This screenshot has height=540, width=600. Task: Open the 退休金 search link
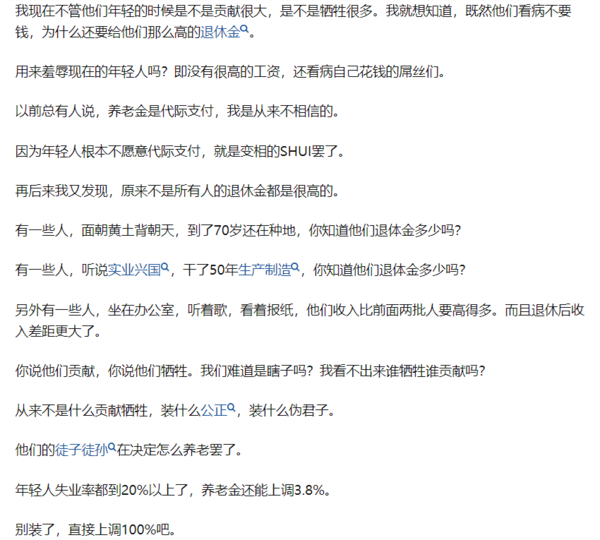coord(220,32)
